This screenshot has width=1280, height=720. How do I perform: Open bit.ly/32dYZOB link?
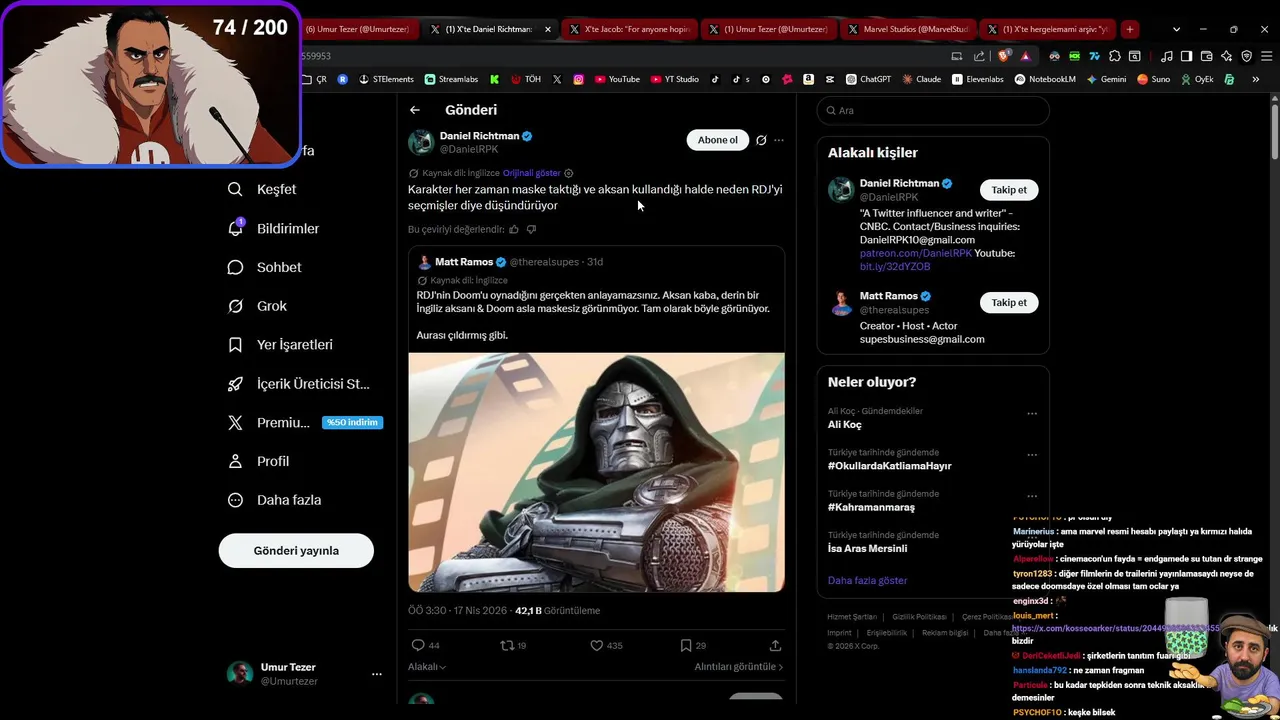[895, 267]
